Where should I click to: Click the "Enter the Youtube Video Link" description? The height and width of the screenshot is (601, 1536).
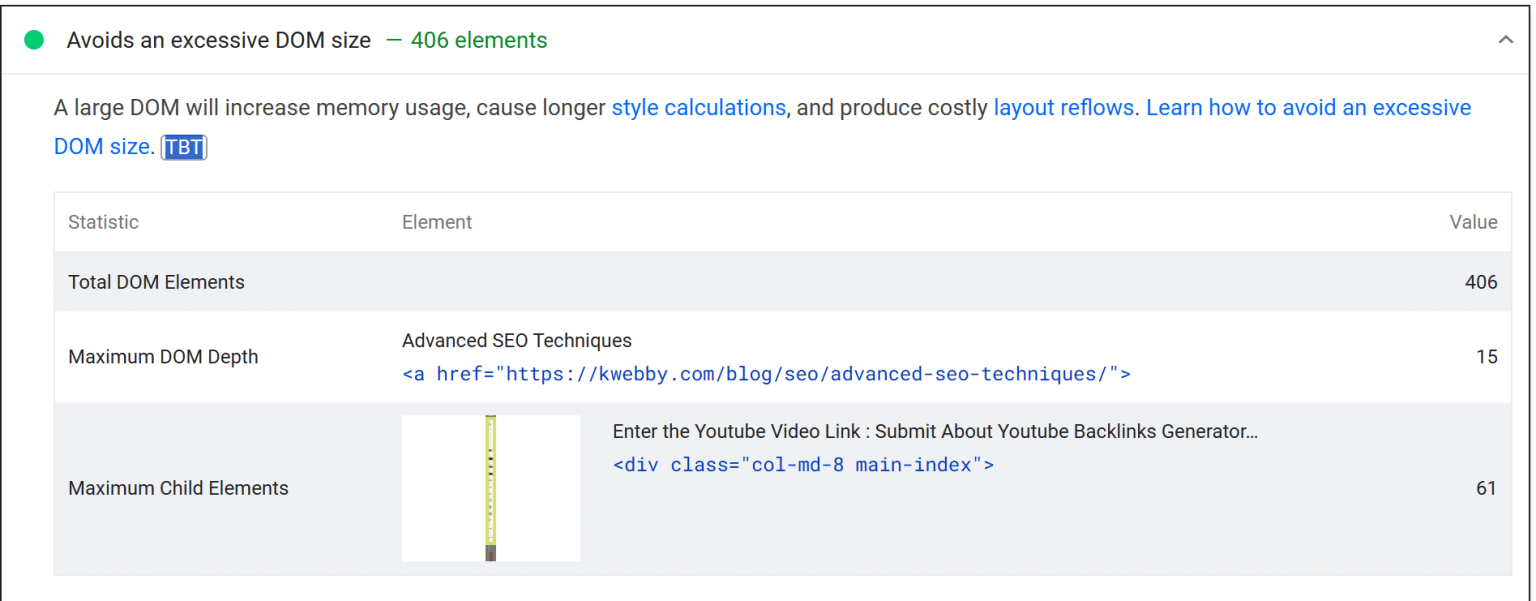tap(935, 431)
